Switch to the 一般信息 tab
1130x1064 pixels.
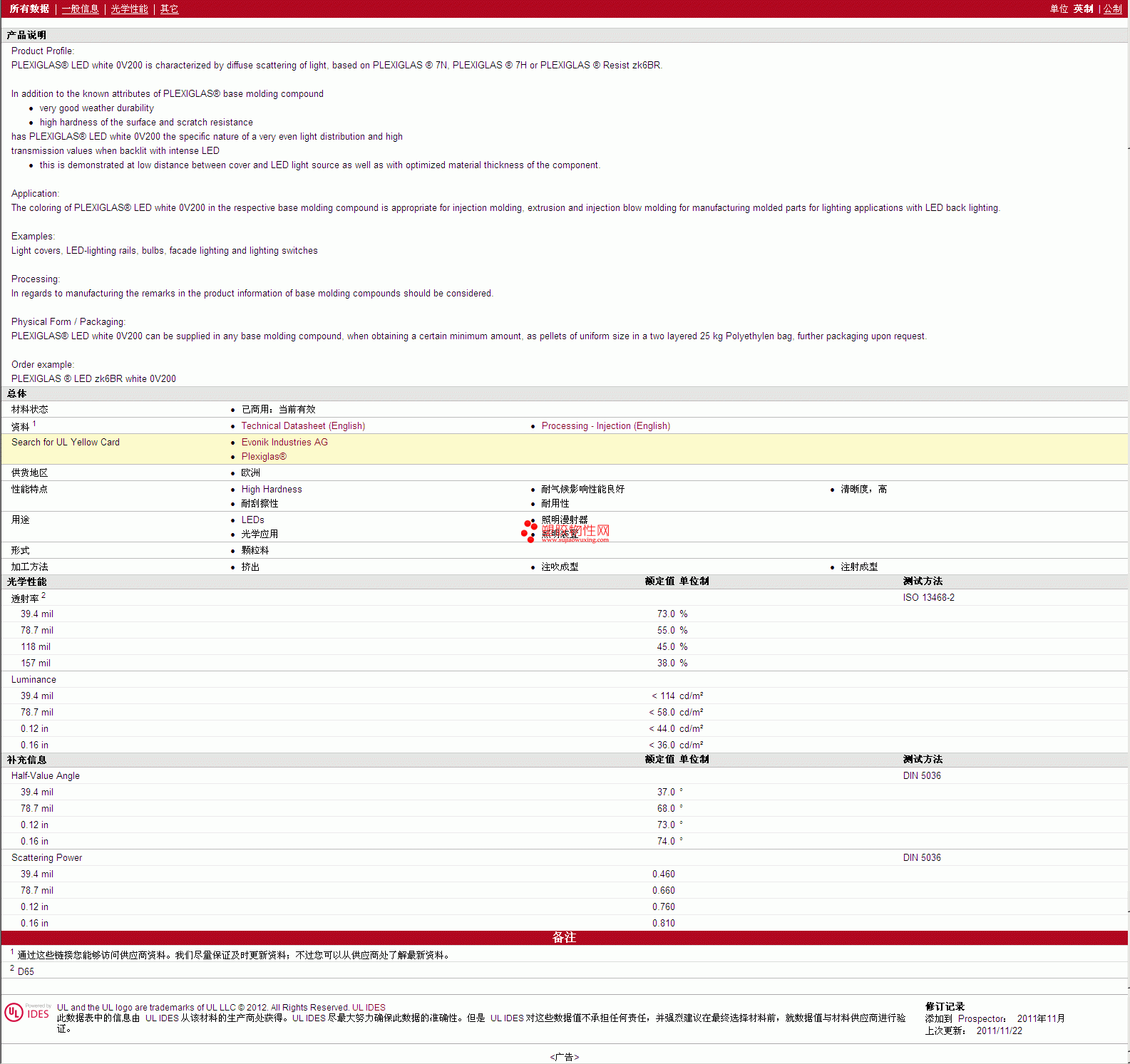pos(80,9)
